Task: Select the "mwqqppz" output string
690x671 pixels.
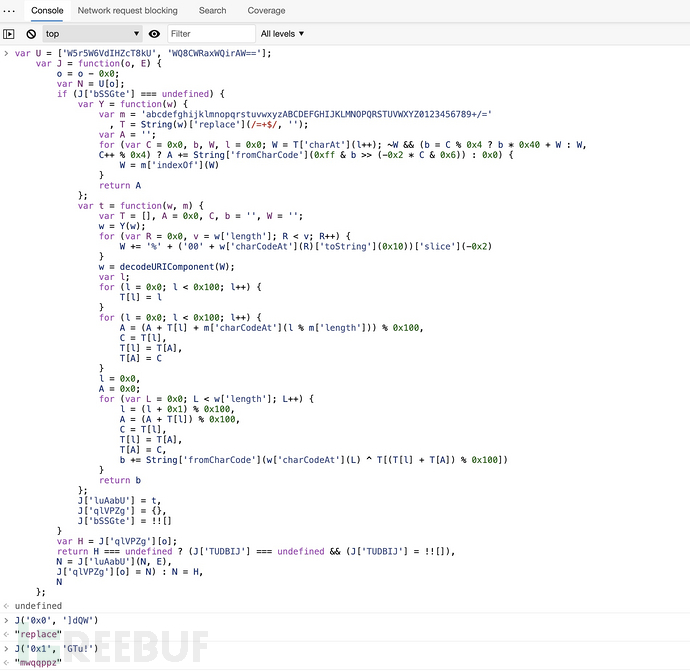Action: tap(39, 662)
